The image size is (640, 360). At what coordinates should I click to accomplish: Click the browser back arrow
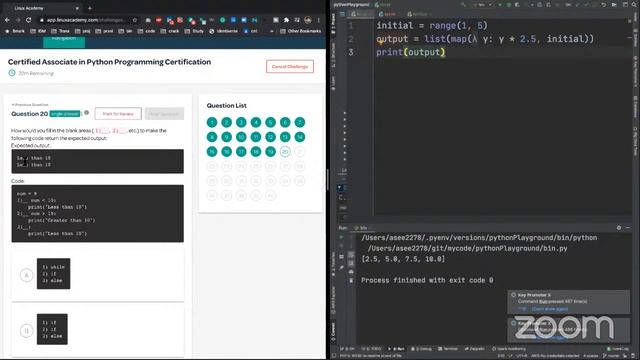[x=7, y=20]
